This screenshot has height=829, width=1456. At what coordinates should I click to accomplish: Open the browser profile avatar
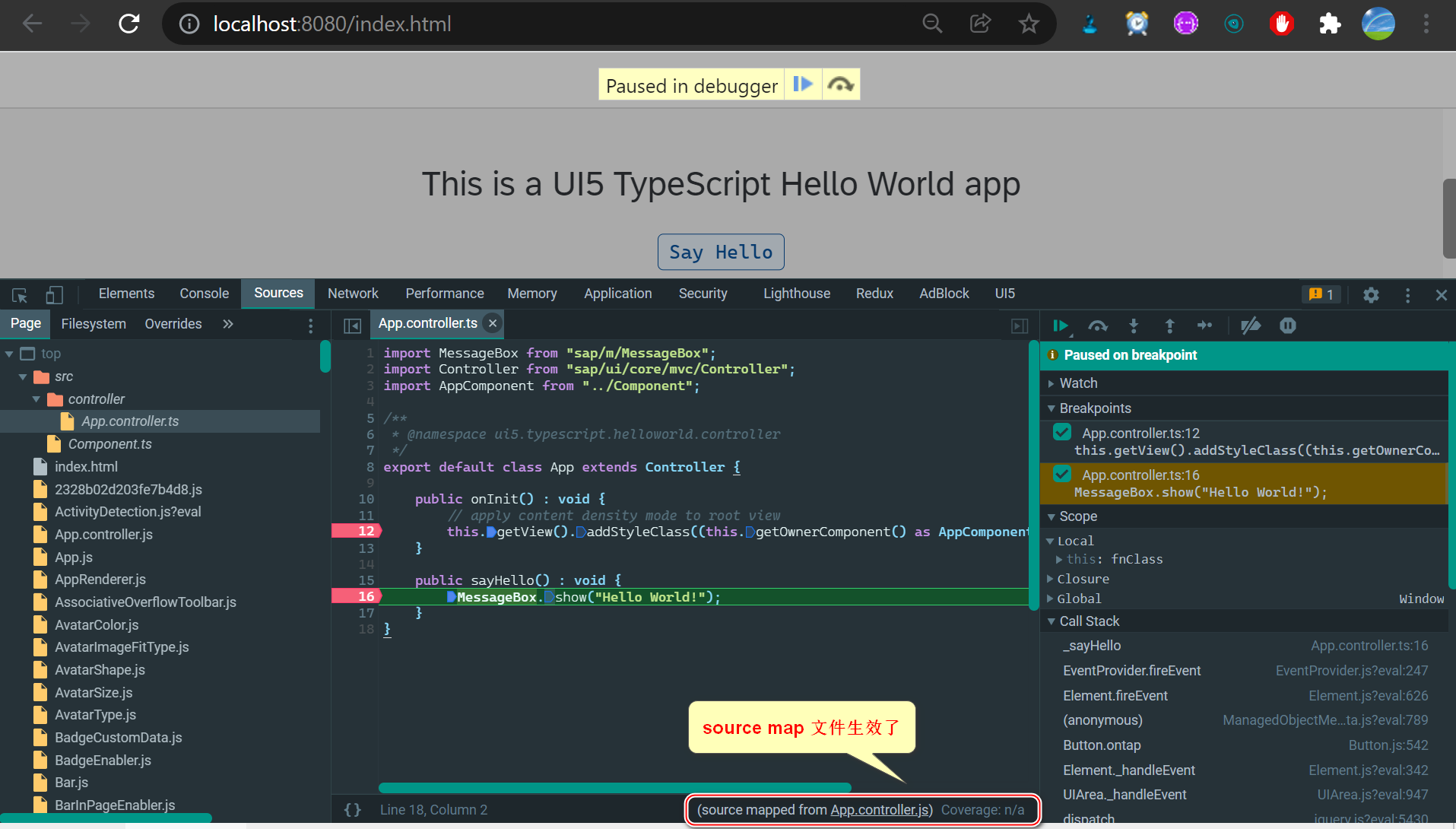tap(1378, 24)
